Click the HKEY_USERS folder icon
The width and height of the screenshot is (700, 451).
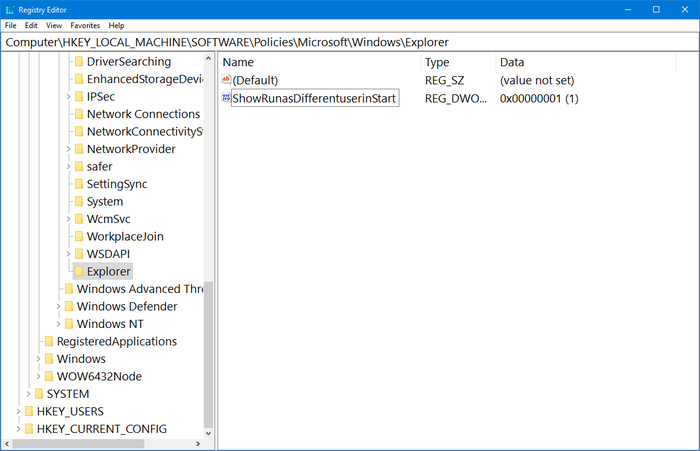tap(29, 411)
